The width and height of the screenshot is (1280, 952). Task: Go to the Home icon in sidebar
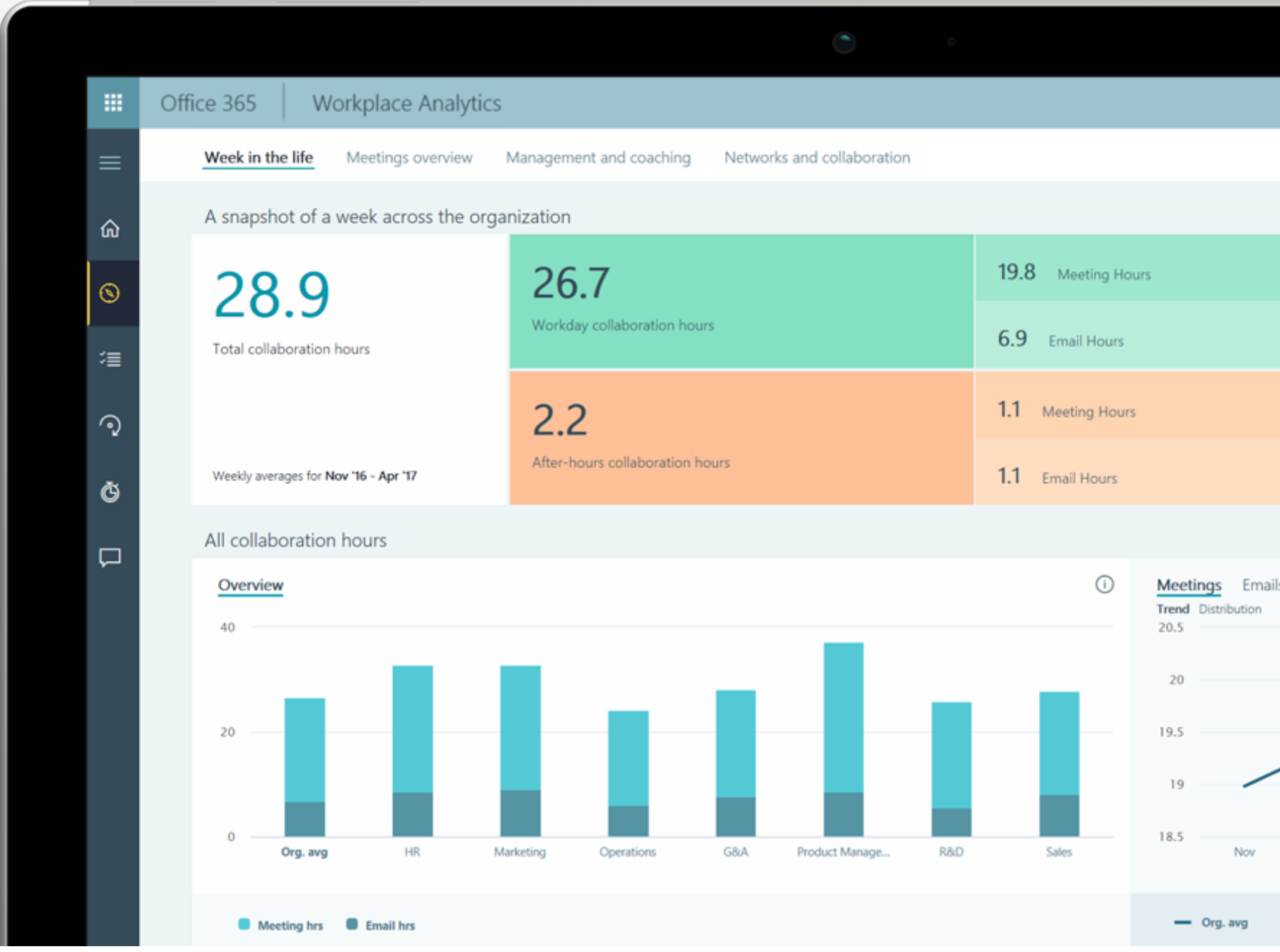[x=111, y=228]
